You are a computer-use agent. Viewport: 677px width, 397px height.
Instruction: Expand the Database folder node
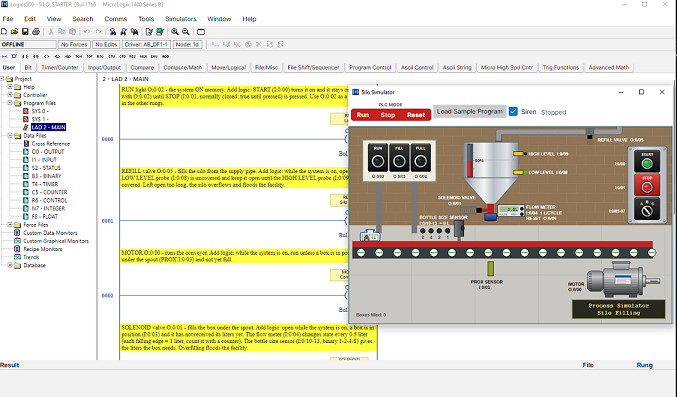coord(10,265)
